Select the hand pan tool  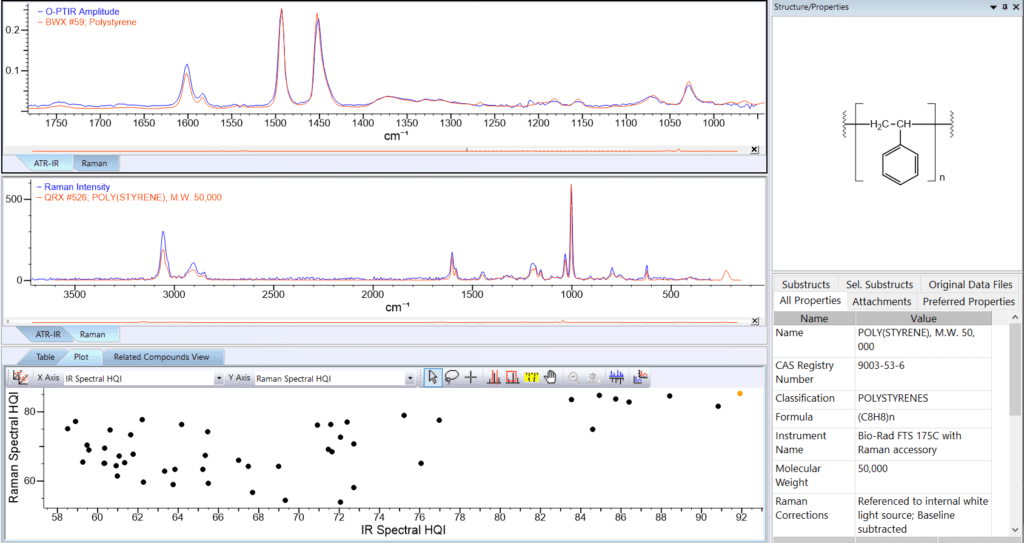551,377
